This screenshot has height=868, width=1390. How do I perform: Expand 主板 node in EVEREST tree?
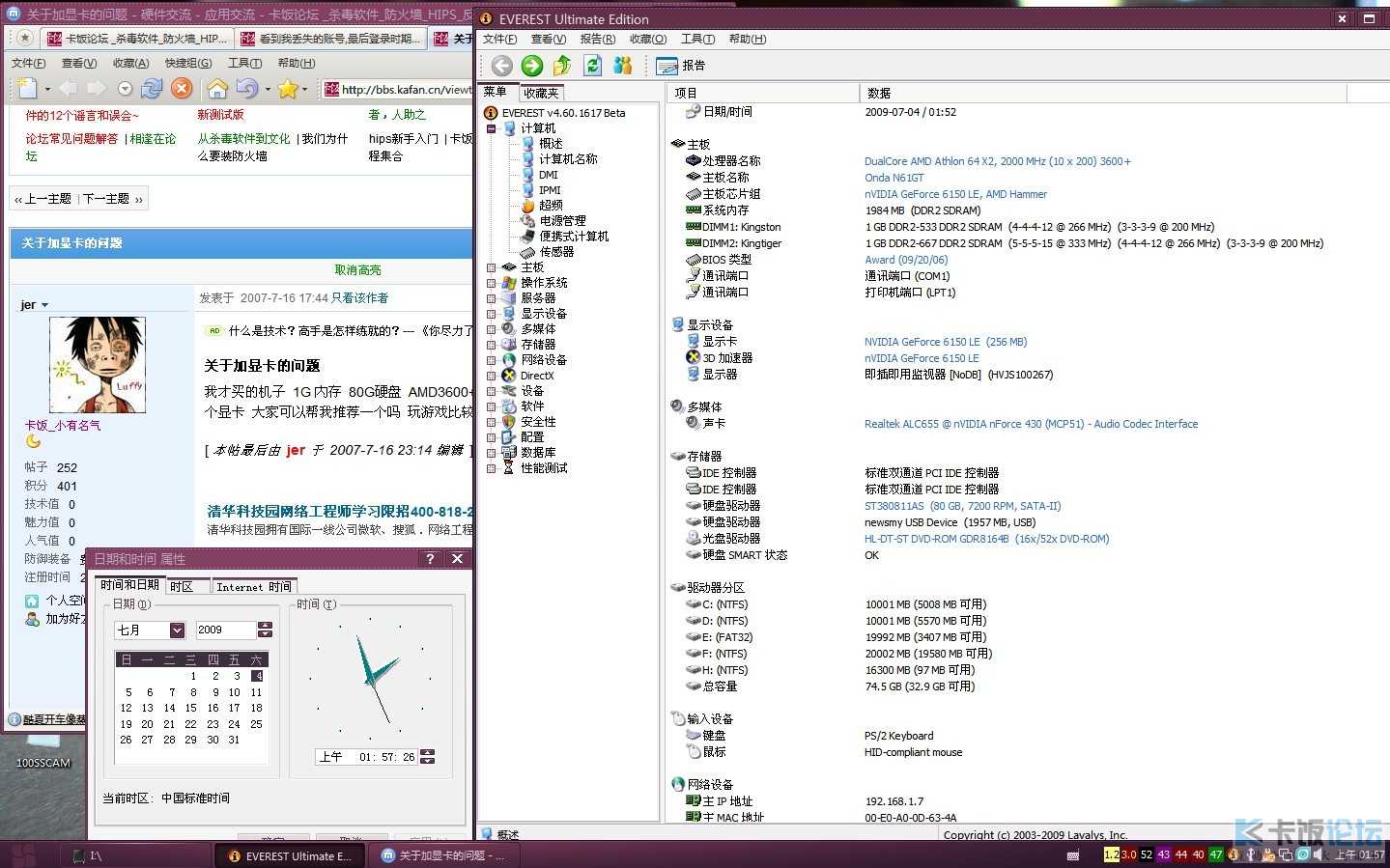point(491,267)
